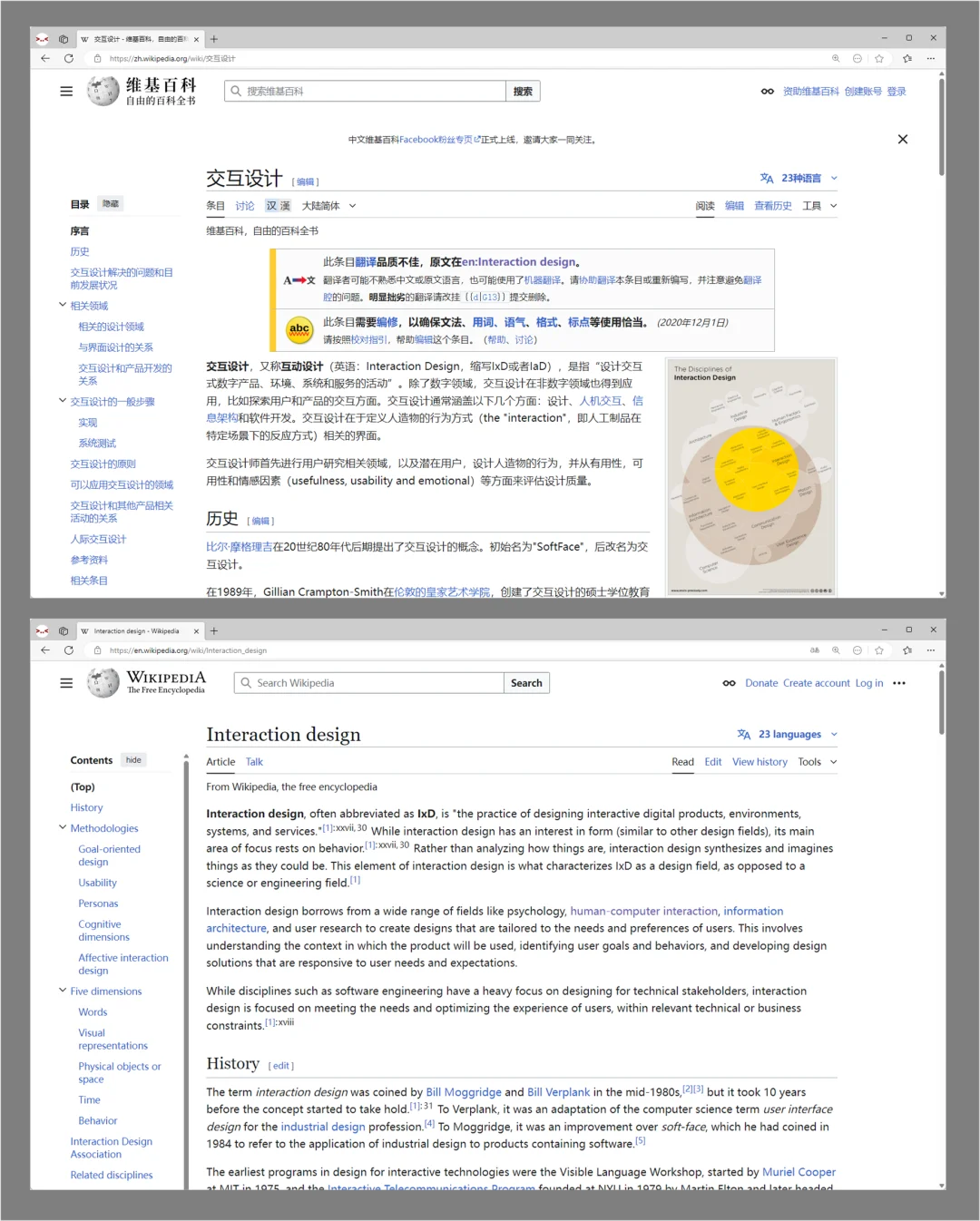Open 资助维基百科 link
The width and height of the screenshot is (980, 1221).
click(x=811, y=92)
